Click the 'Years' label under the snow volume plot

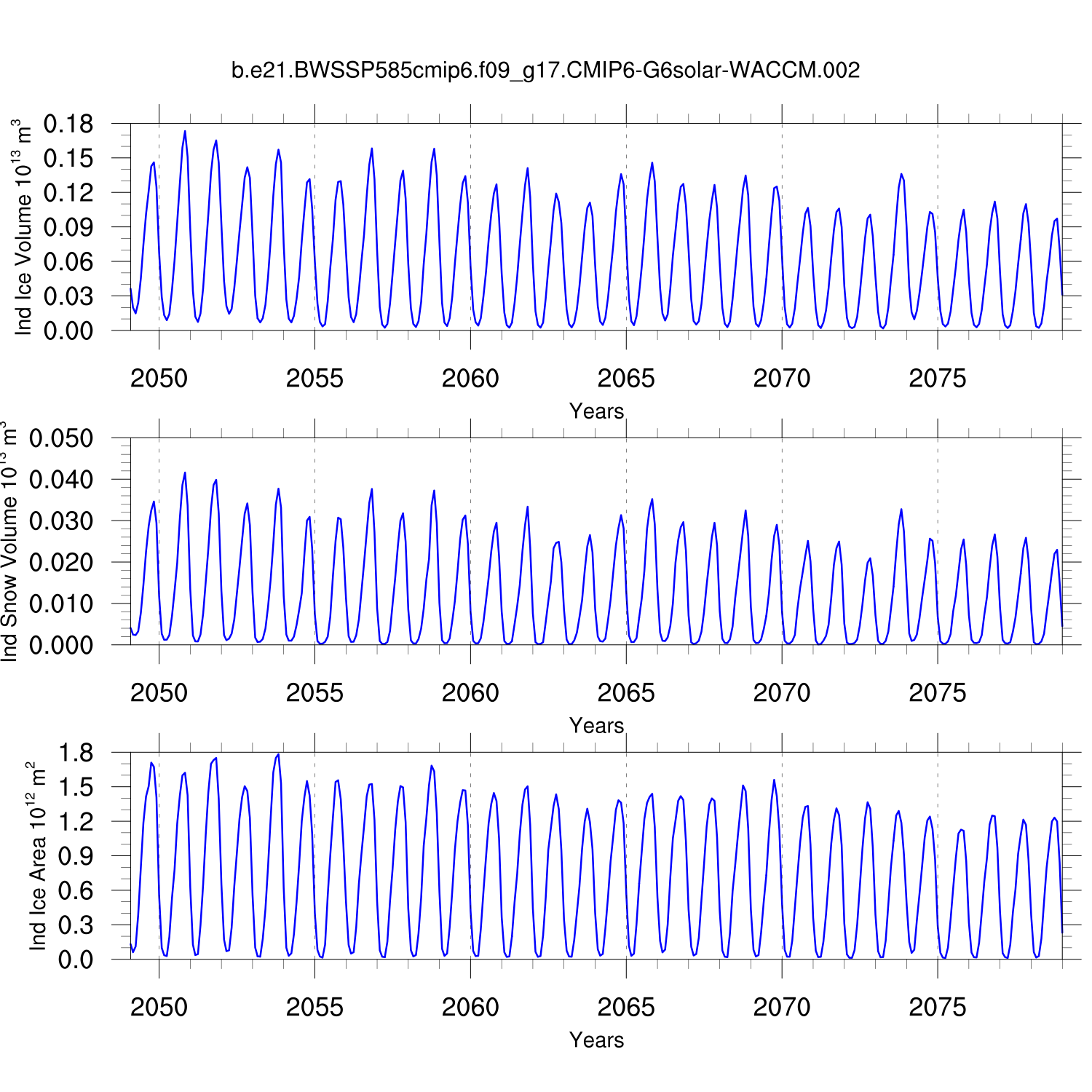596,726
